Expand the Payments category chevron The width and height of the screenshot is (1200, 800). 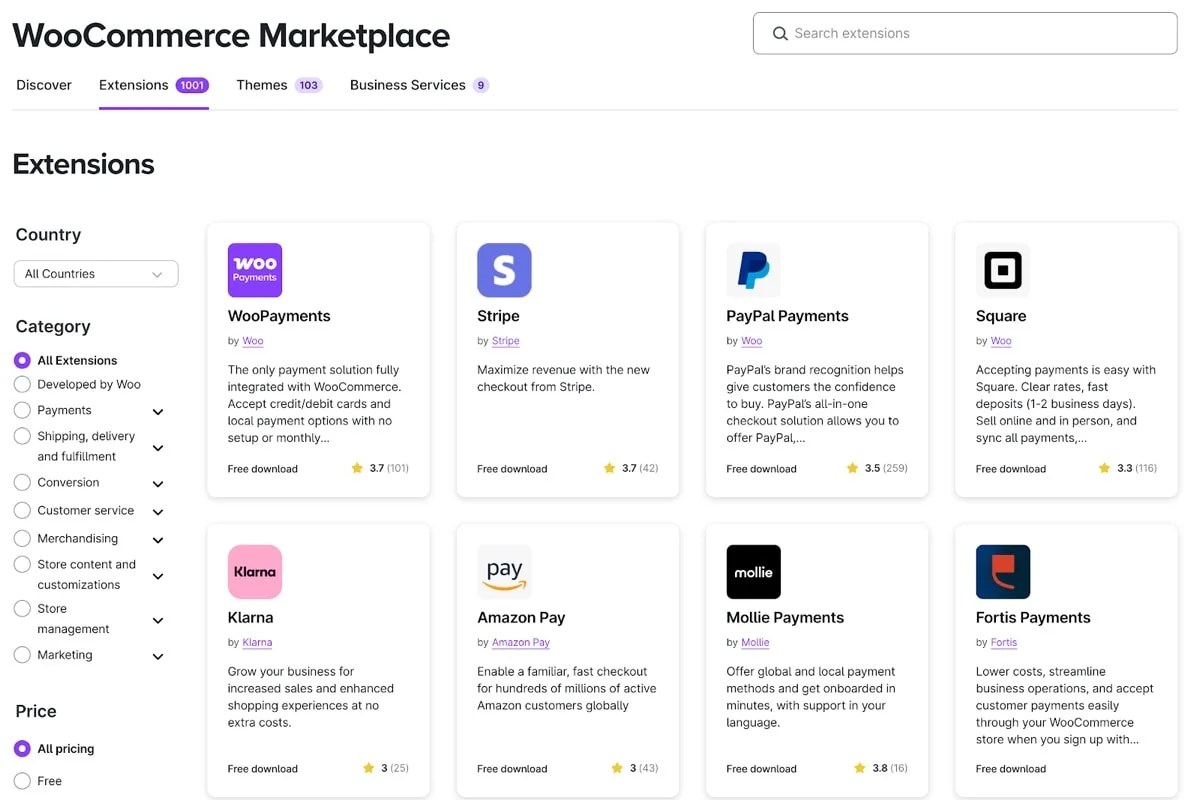[x=158, y=412]
